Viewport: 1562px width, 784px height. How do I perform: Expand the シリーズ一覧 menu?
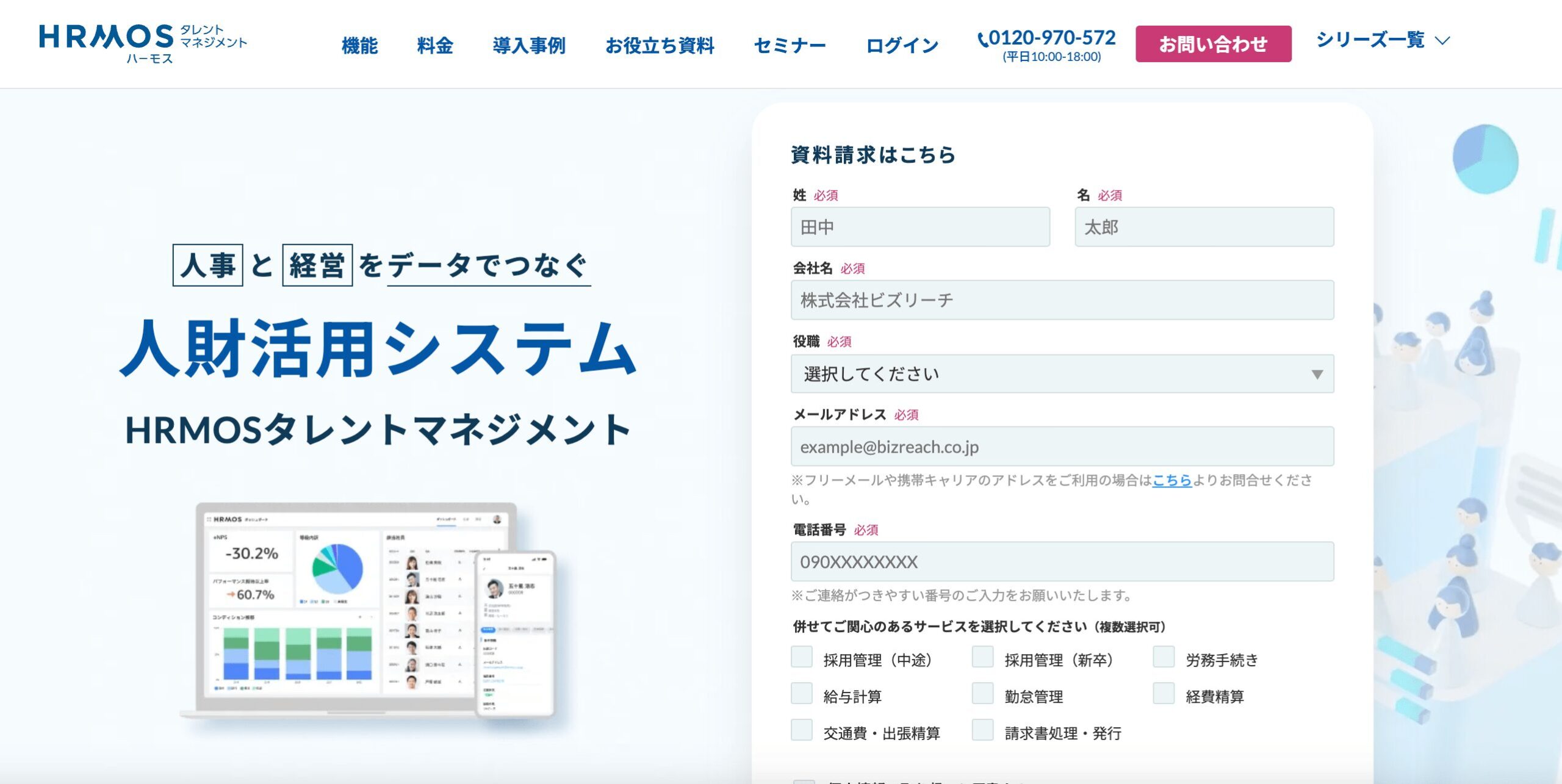click(1370, 41)
